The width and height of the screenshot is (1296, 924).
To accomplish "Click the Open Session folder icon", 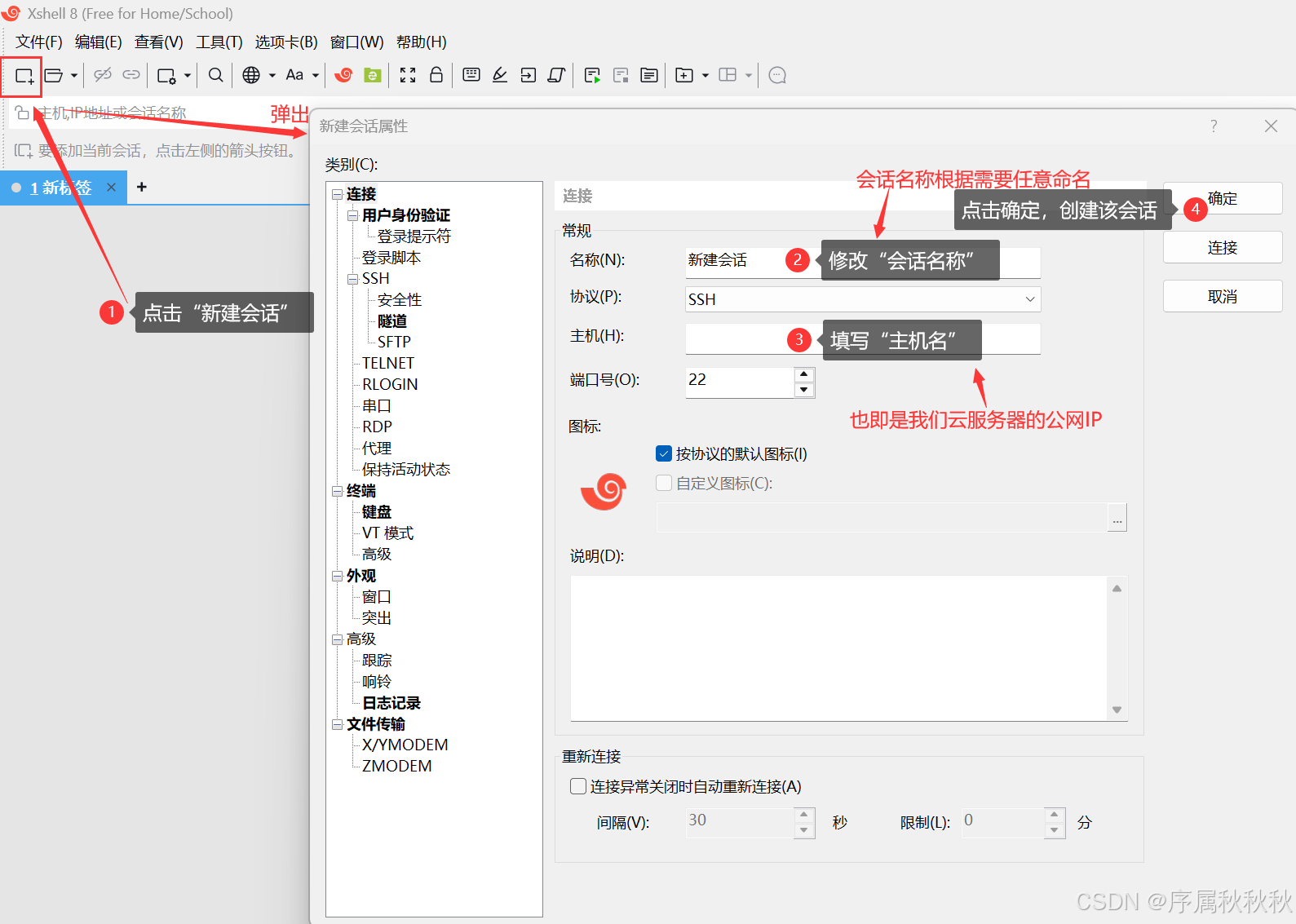I will pos(54,76).
